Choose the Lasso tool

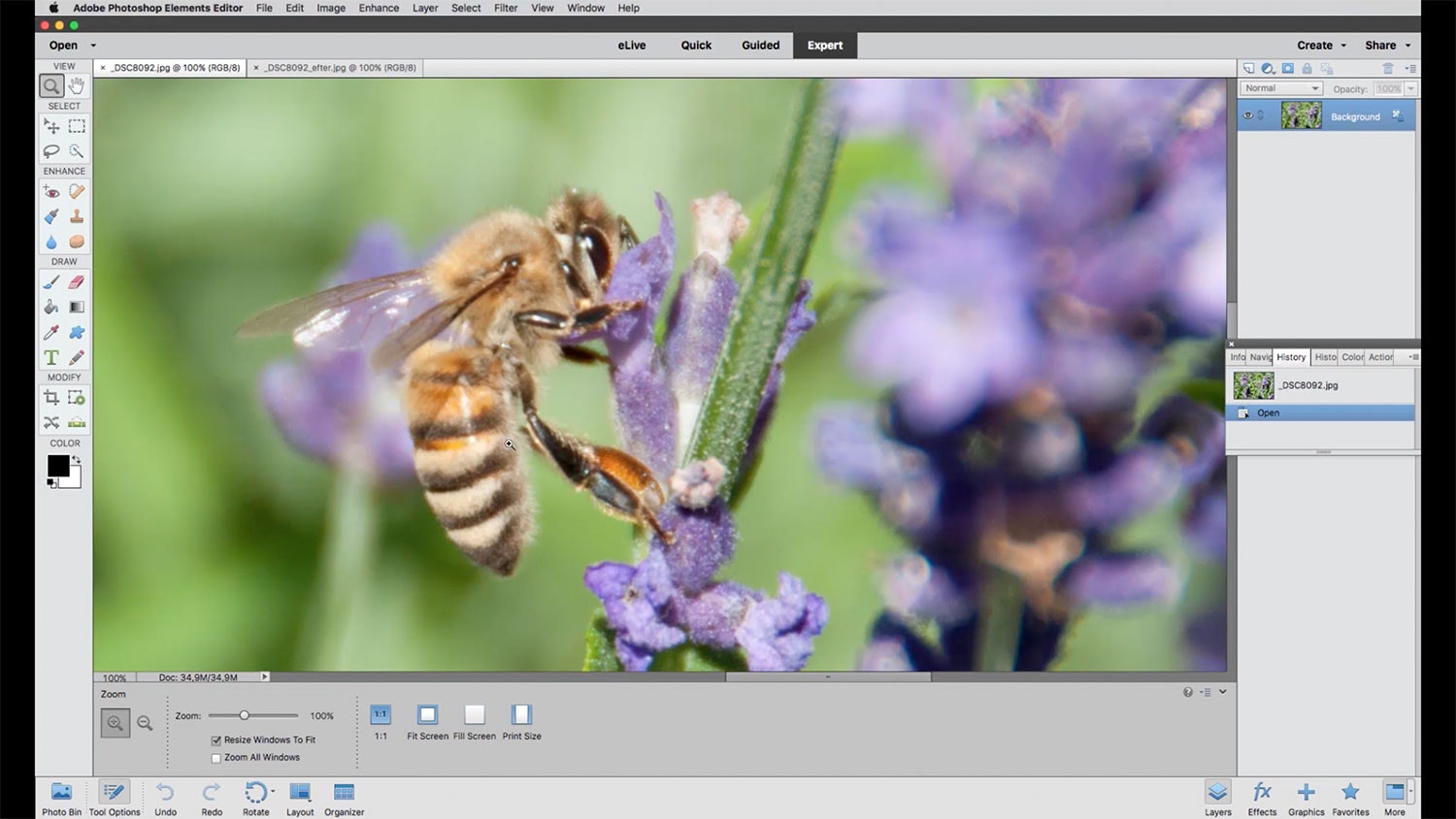51,151
